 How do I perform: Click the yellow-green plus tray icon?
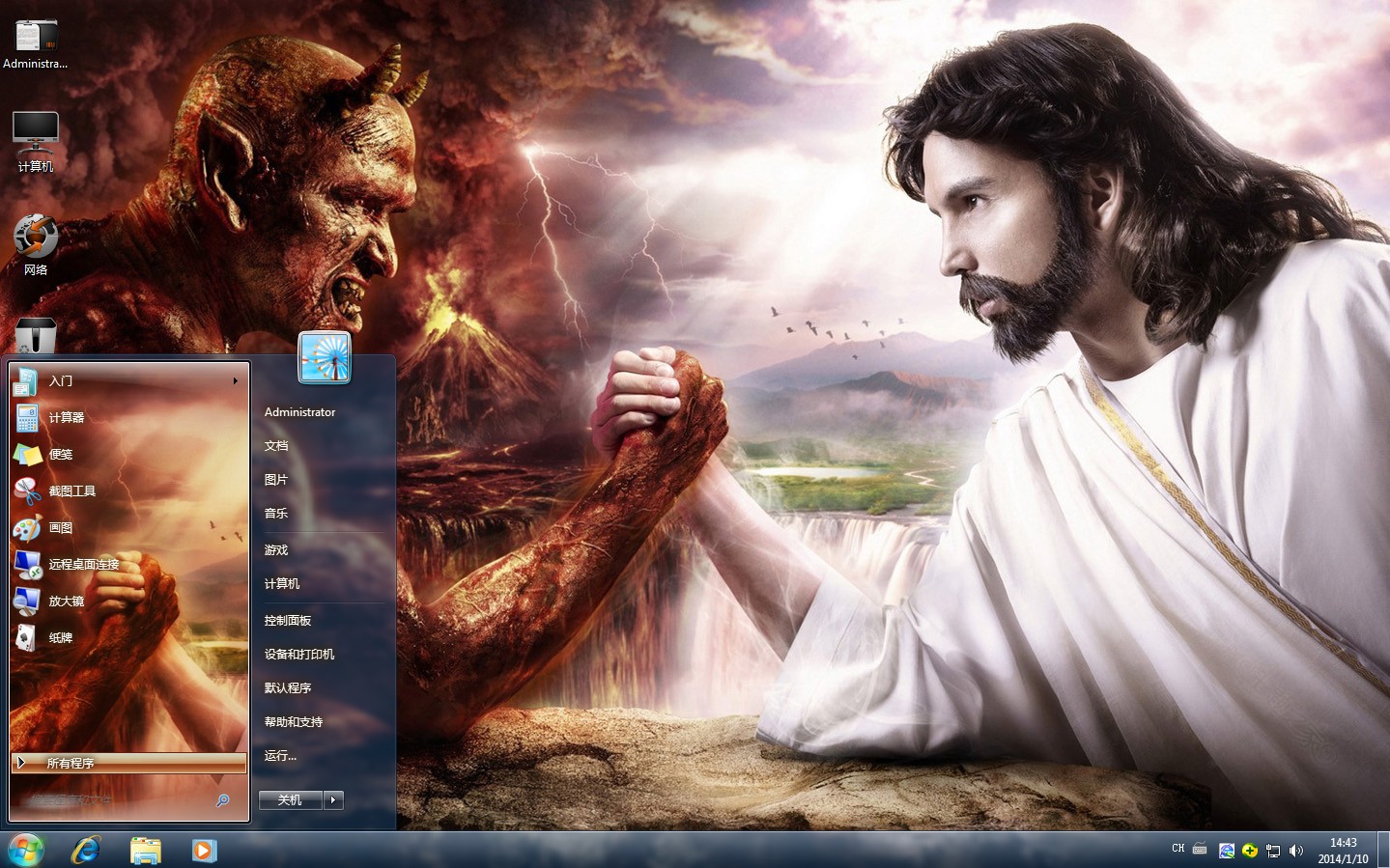point(1250,851)
